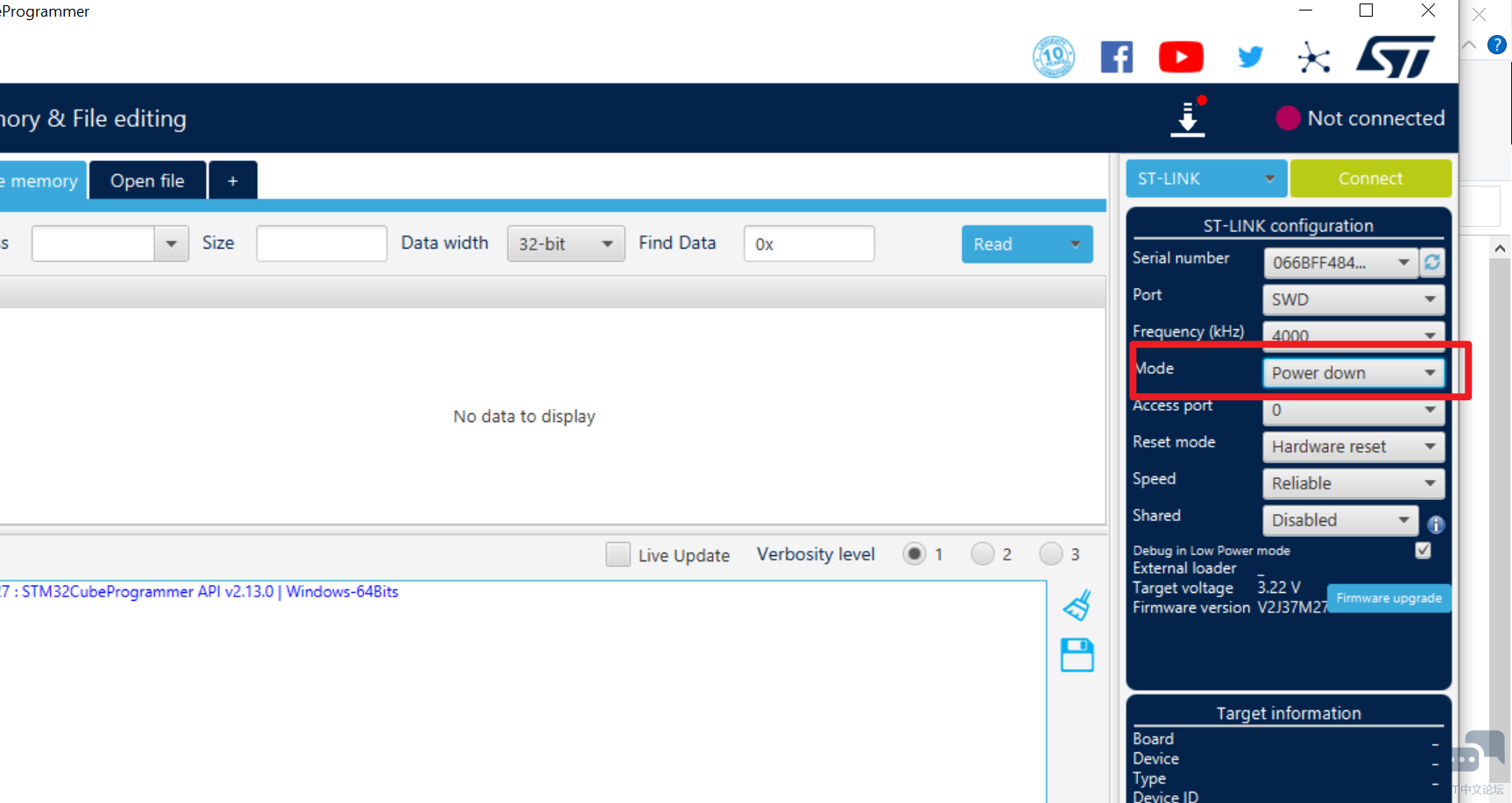This screenshot has width=1512, height=803.
Task: Click the ST-LINK configuration heading
Action: (1288, 226)
